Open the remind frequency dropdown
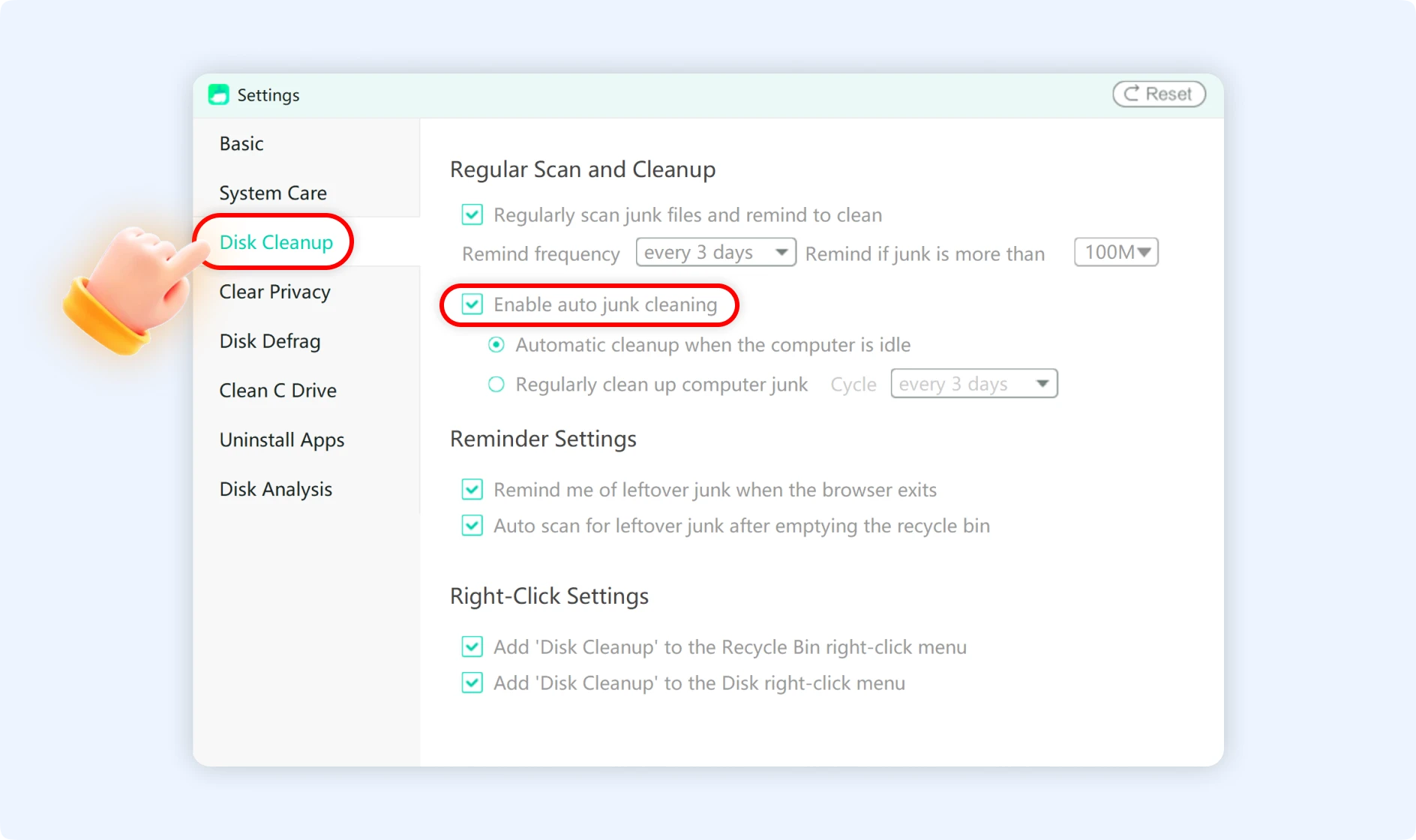The image size is (1416, 840). click(715, 252)
